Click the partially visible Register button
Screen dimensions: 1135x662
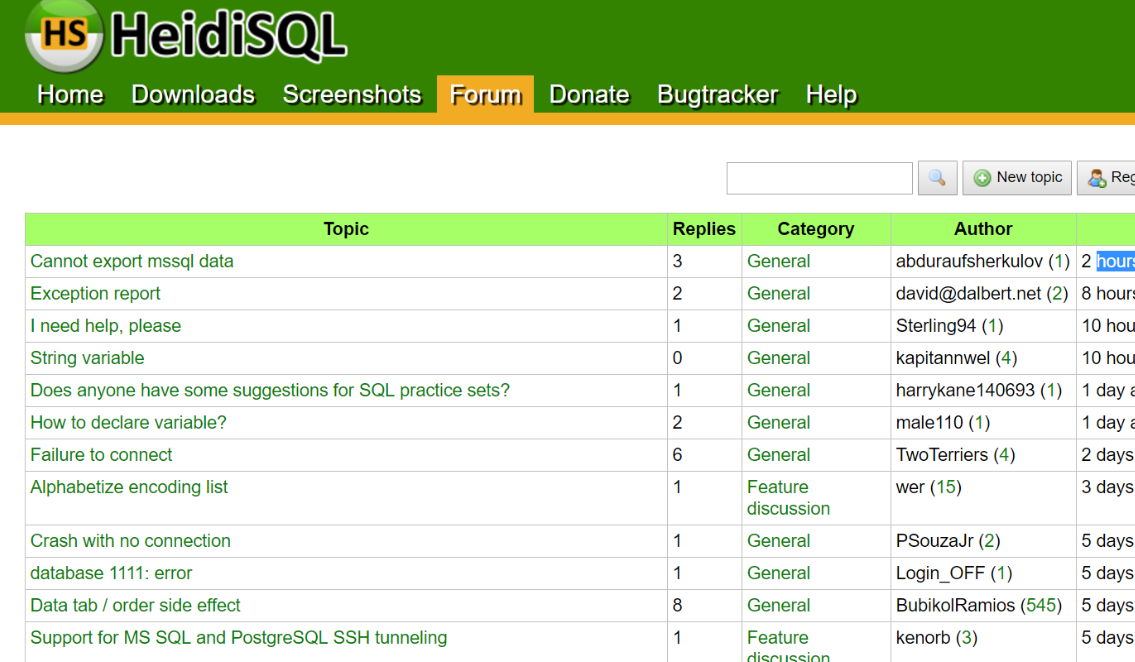(1106, 178)
